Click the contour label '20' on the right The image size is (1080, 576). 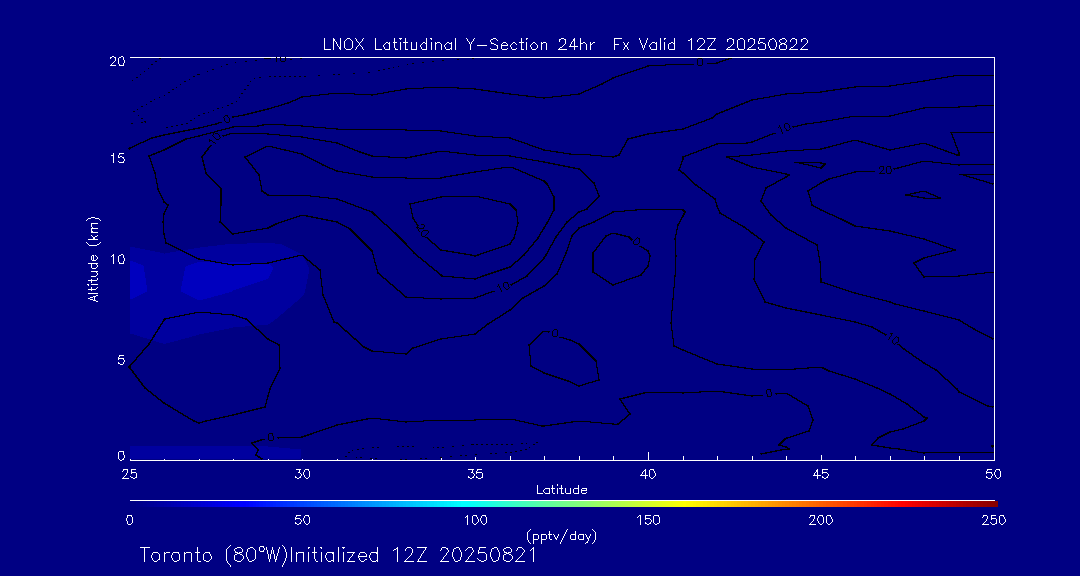885,171
